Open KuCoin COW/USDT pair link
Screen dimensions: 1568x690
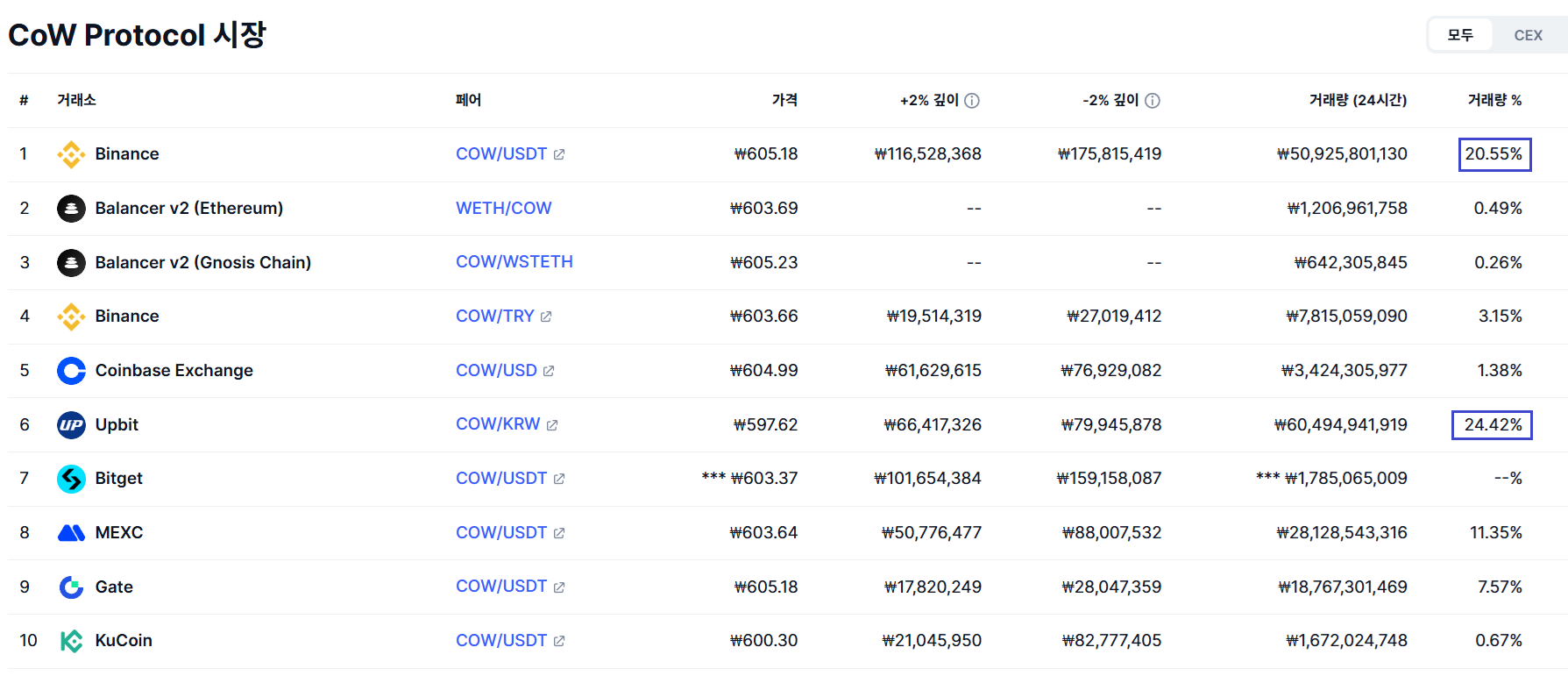point(501,640)
